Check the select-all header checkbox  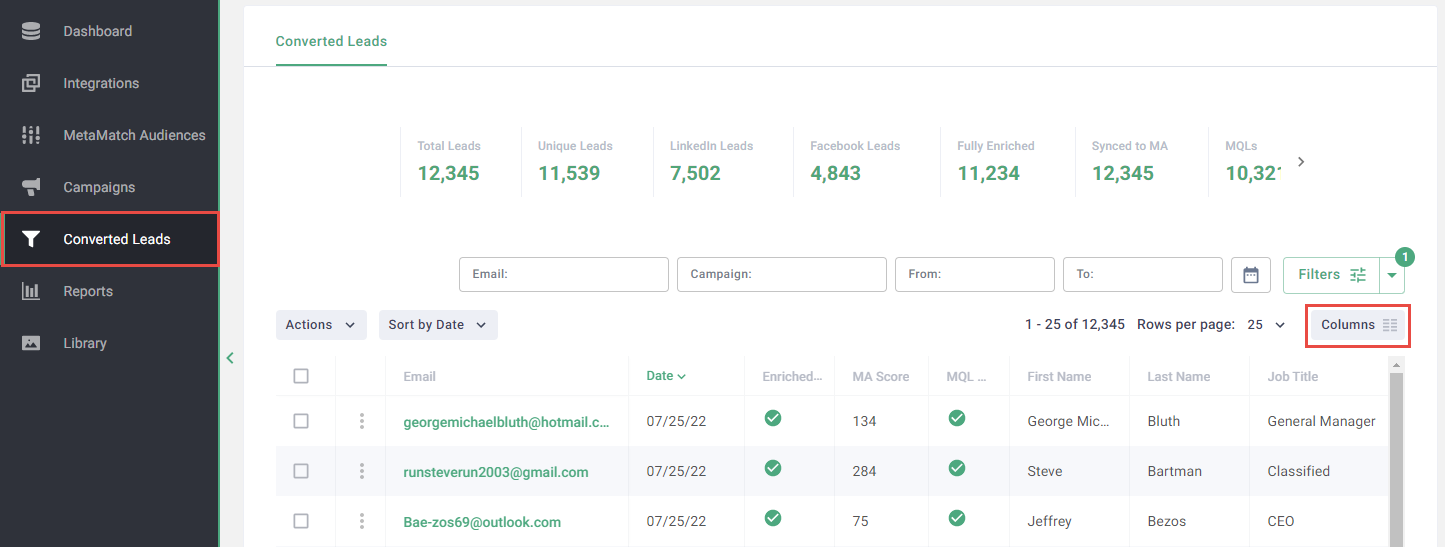pyautogui.click(x=301, y=376)
